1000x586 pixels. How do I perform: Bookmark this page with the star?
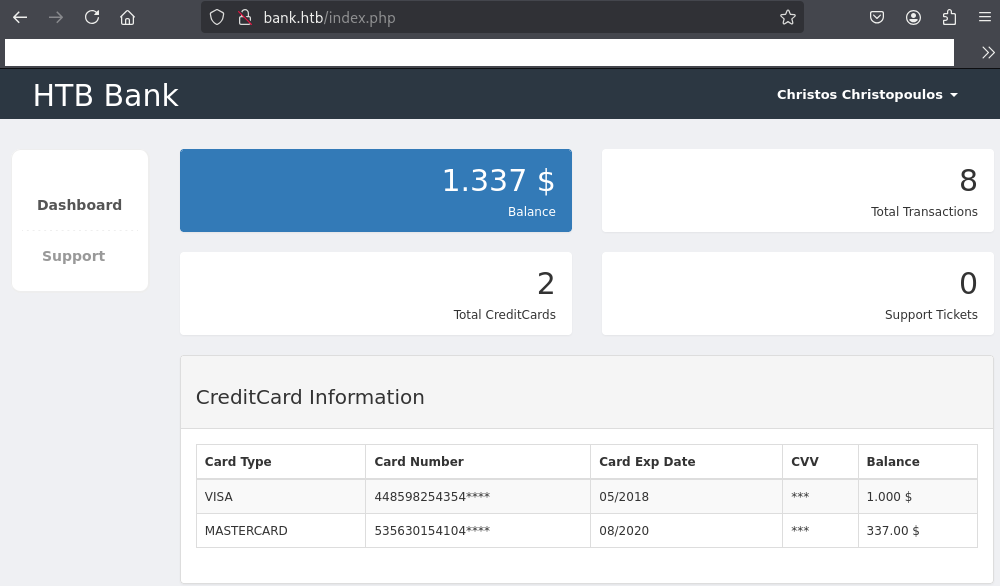tap(787, 17)
